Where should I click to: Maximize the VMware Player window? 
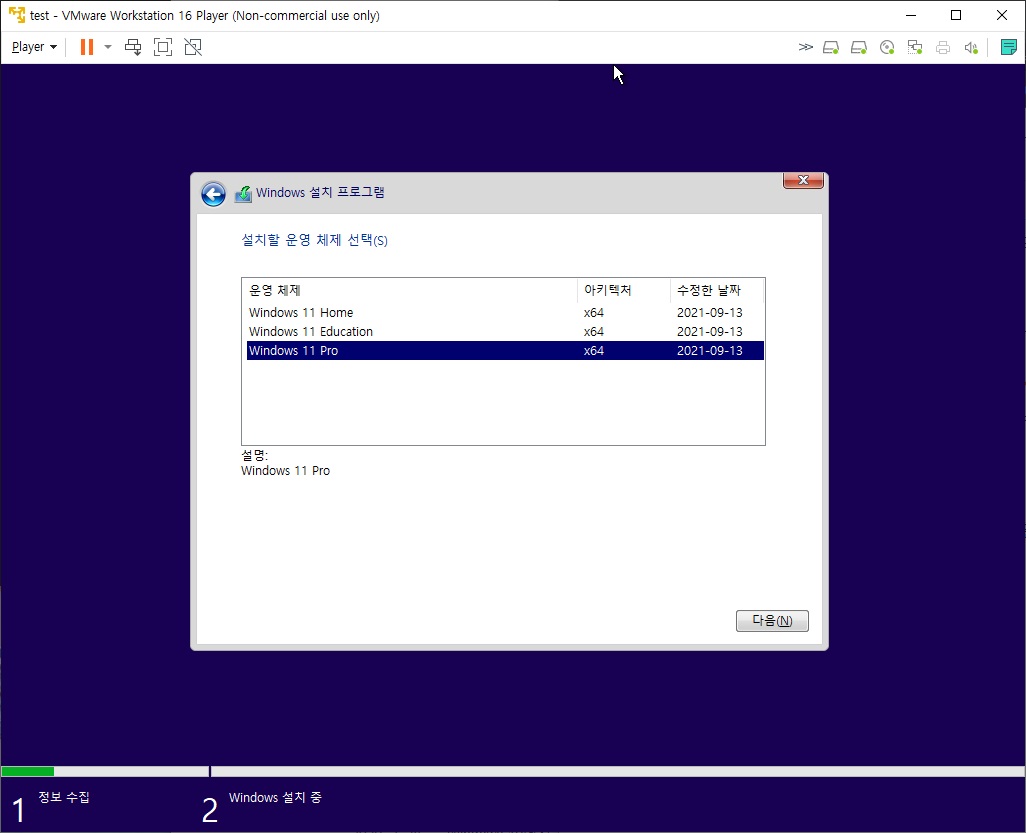click(x=956, y=15)
